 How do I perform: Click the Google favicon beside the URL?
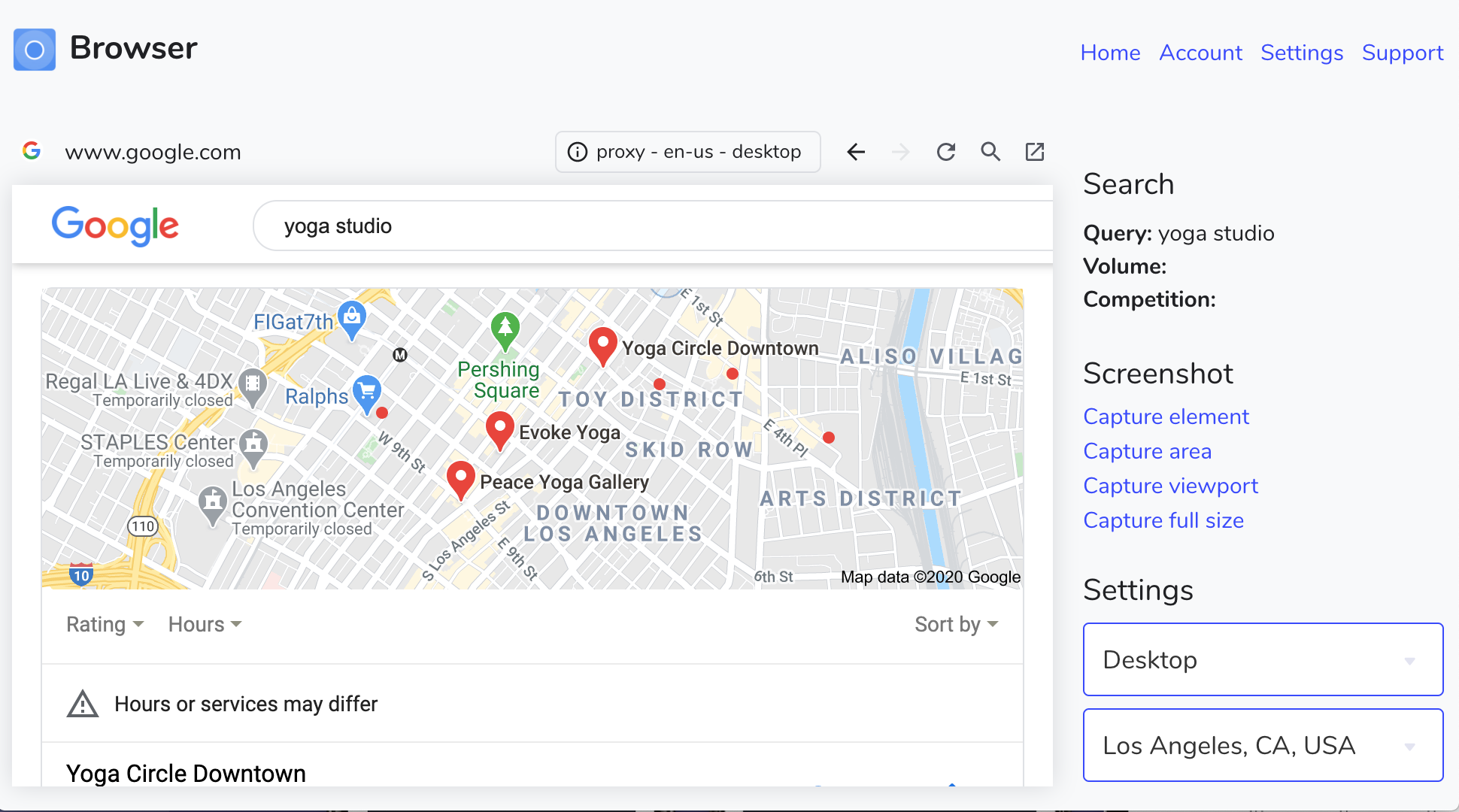pyautogui.click(x=32, y=151)
